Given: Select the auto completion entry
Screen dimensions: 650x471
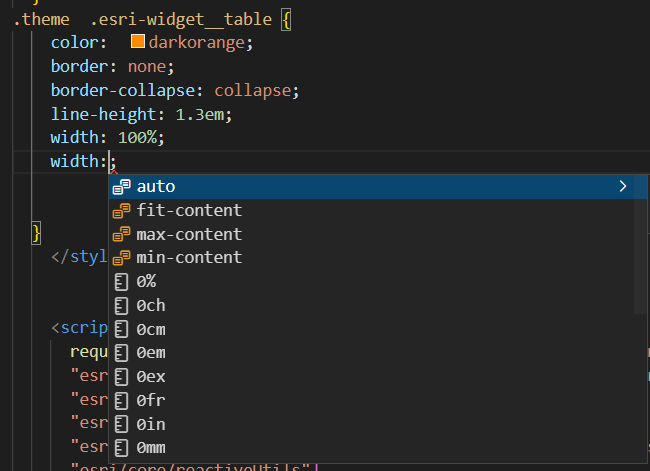Looking at the screenshot, I should click(x=156, y=187).
